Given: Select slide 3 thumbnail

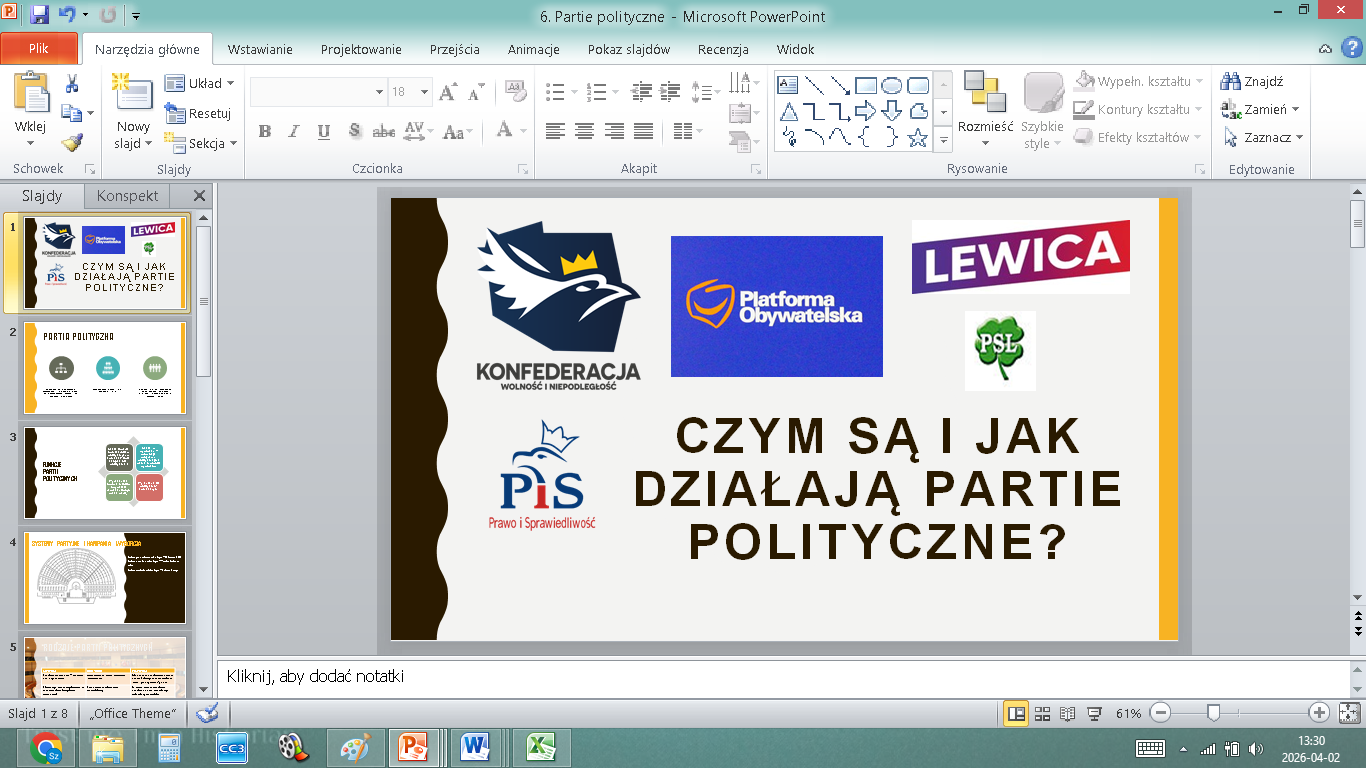Looking at the screenshot, I should tap(105, 472).
